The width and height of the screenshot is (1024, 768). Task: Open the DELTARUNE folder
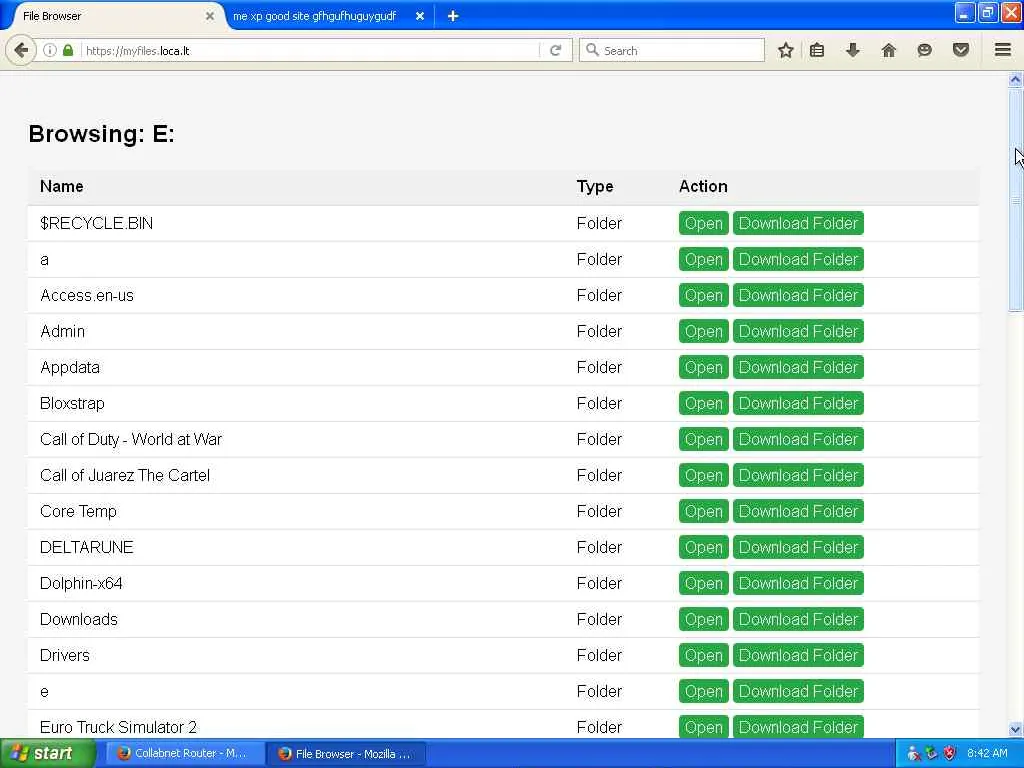[703, 547]
